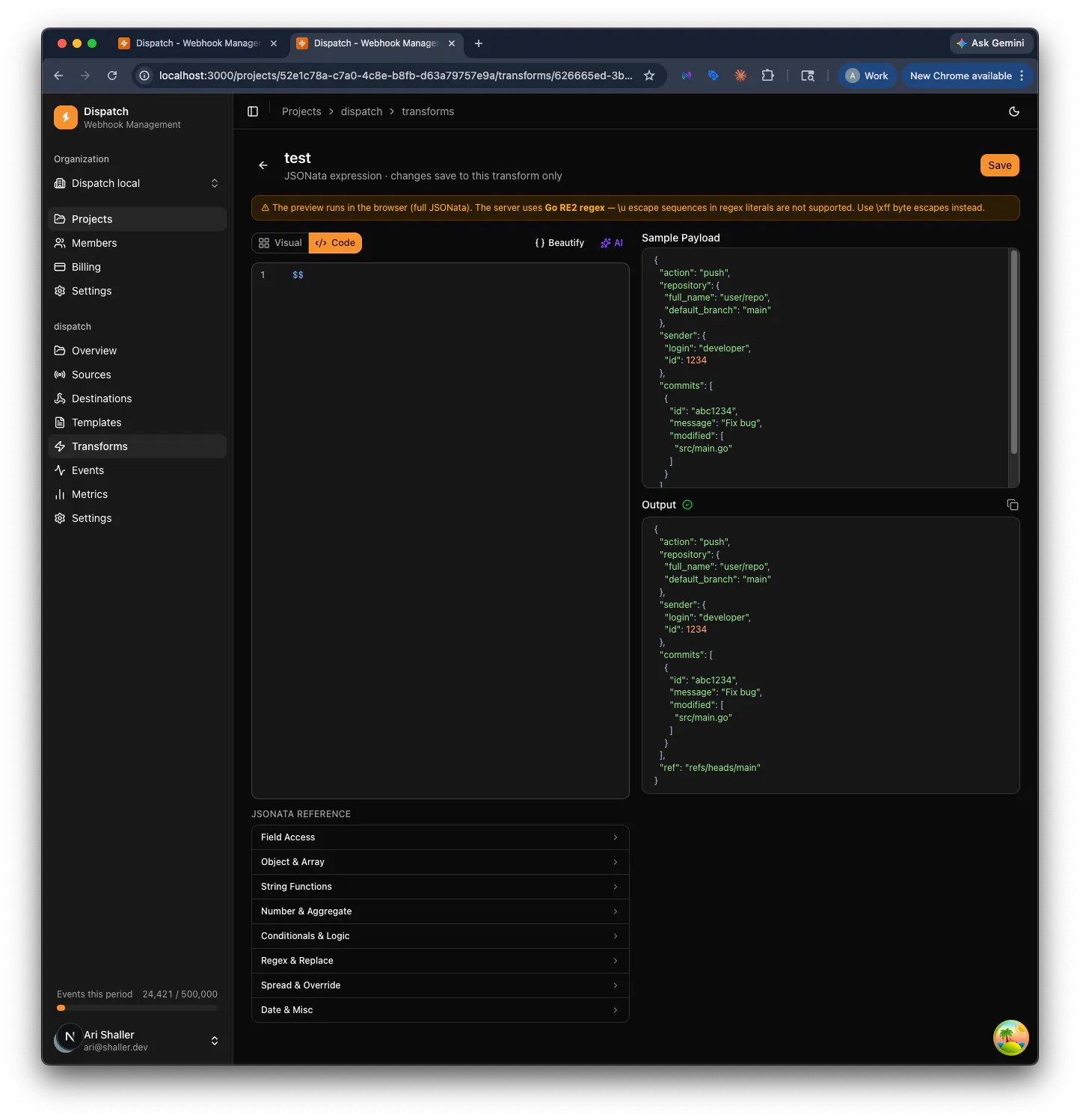
Task: Switch to first Dispatch browser tab
Action: click(x=198, y=43)
